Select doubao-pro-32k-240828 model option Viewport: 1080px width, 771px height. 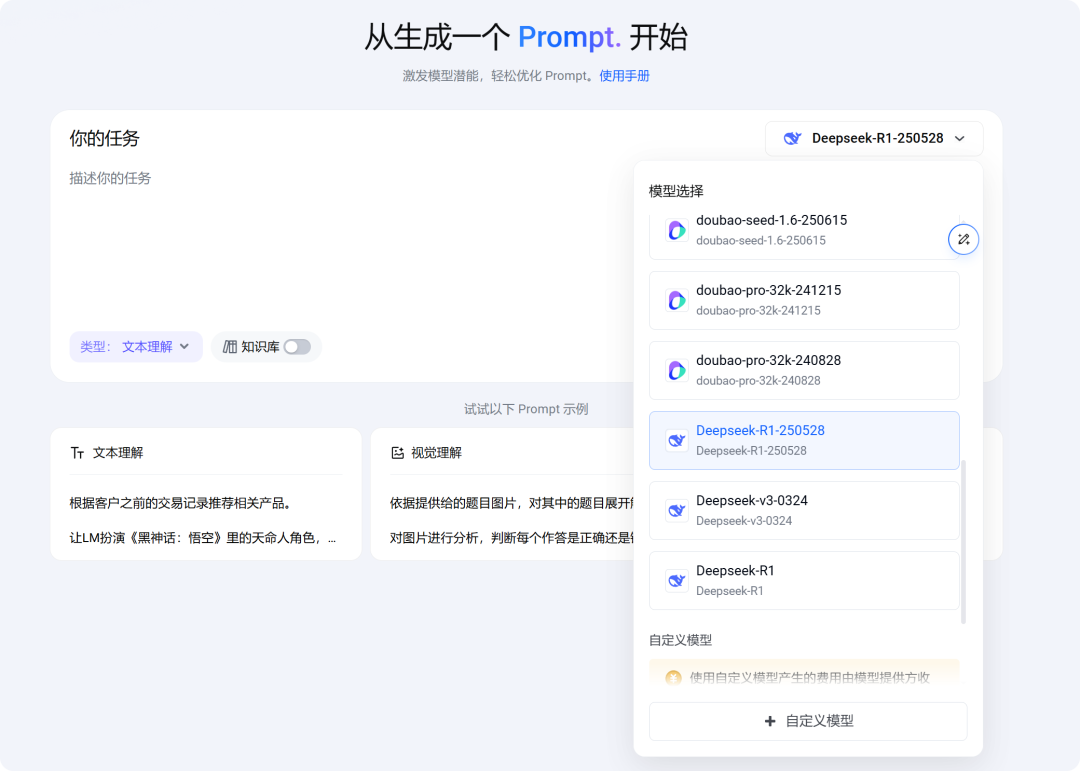(804, 371)
